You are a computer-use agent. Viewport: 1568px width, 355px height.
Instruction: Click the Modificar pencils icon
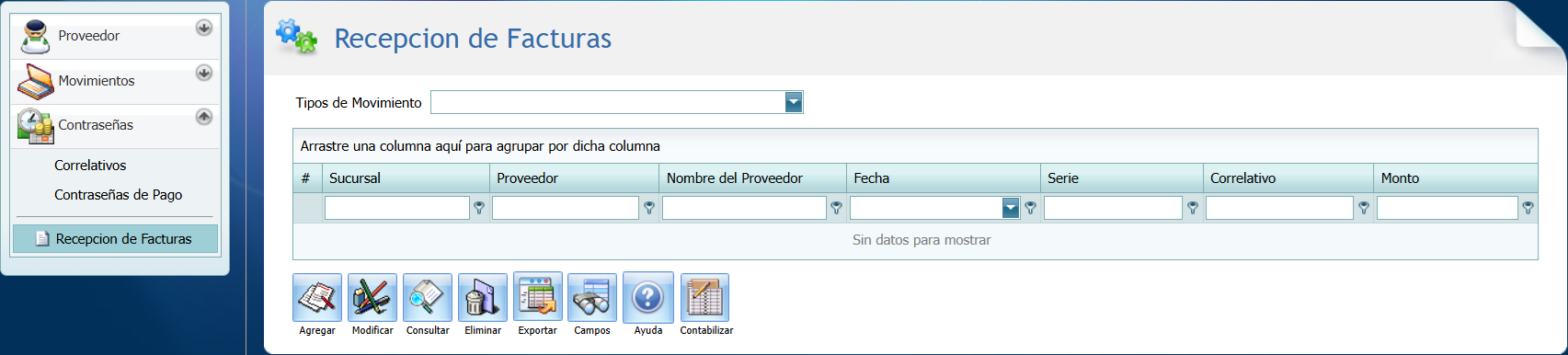pos(372,298)
